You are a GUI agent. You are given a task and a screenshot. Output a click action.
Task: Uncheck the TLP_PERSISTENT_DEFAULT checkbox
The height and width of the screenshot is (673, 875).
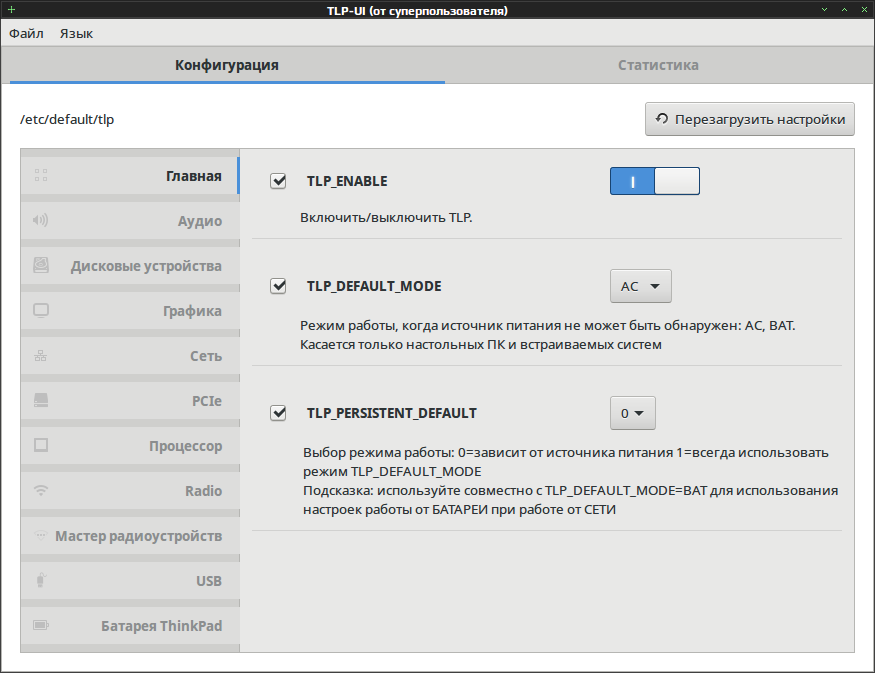click(x=278, y=413)
